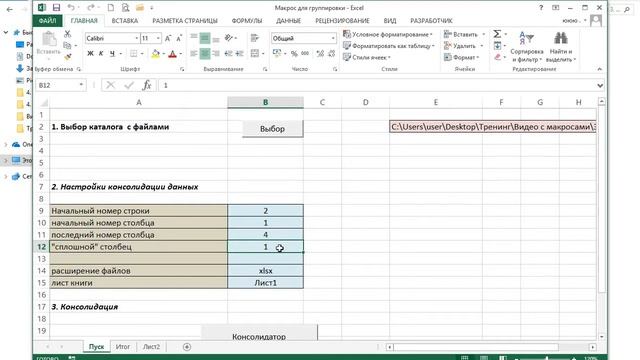
Task: Add new sheet with plus button
Action: click(187, 347)
